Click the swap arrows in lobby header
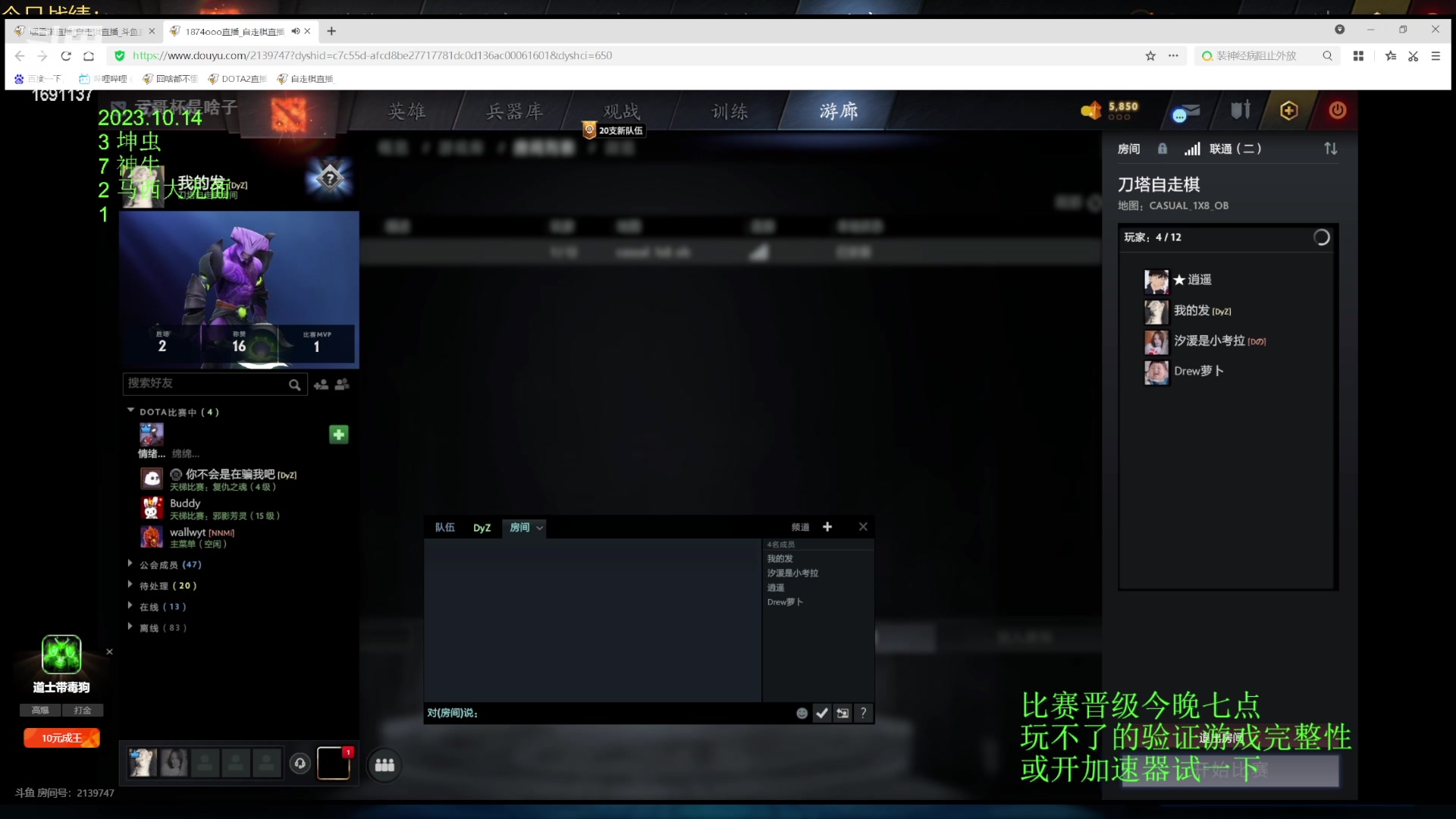This screenshot has height=819, width=1456. (1331, 149)
